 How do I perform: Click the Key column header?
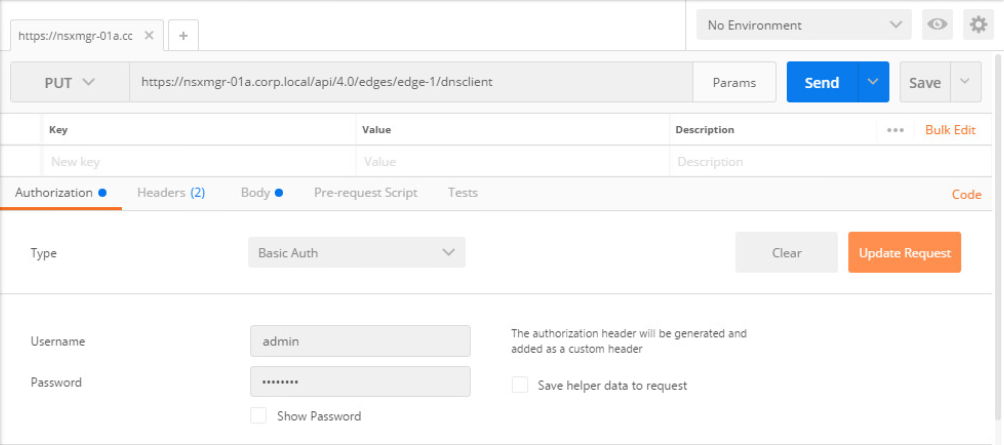click(58, 130)
